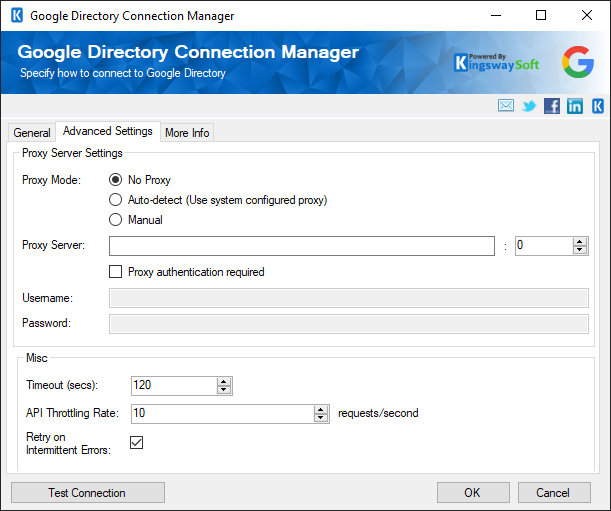Enable Proxy authentication required checkbox
The image size is (611, 511).
[115, 272]
